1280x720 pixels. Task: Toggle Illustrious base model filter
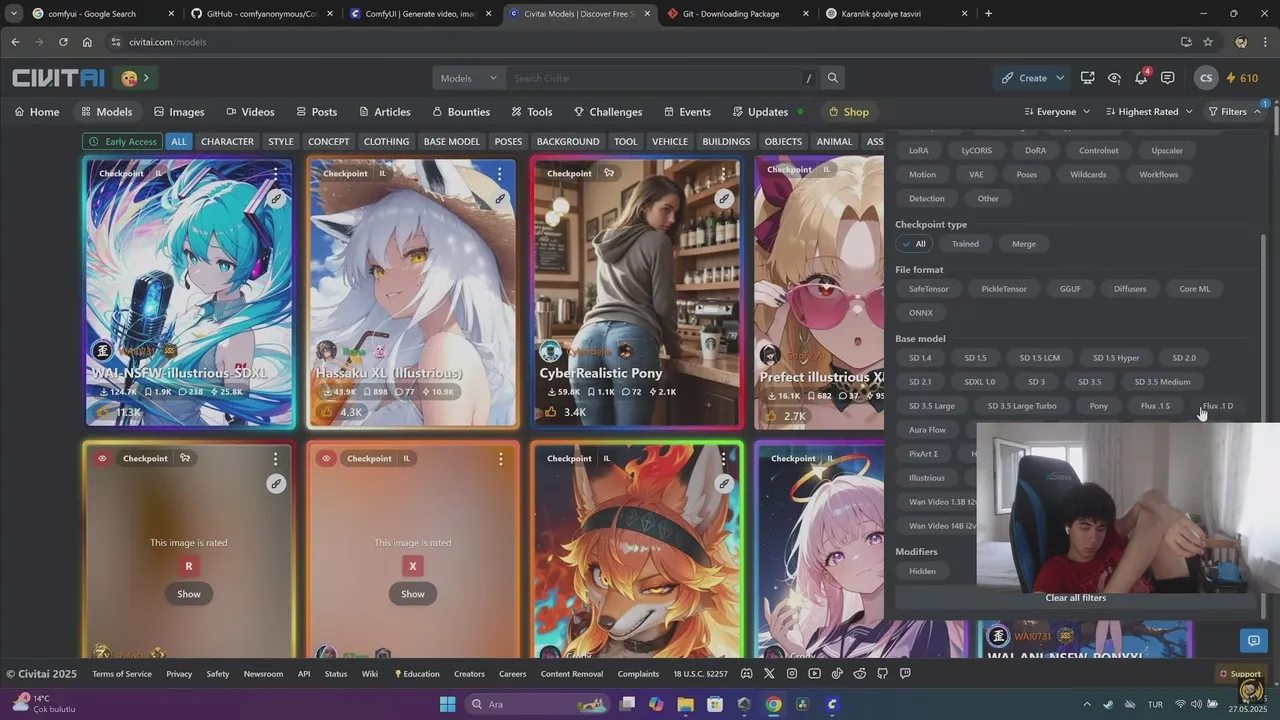coord(927,478)
